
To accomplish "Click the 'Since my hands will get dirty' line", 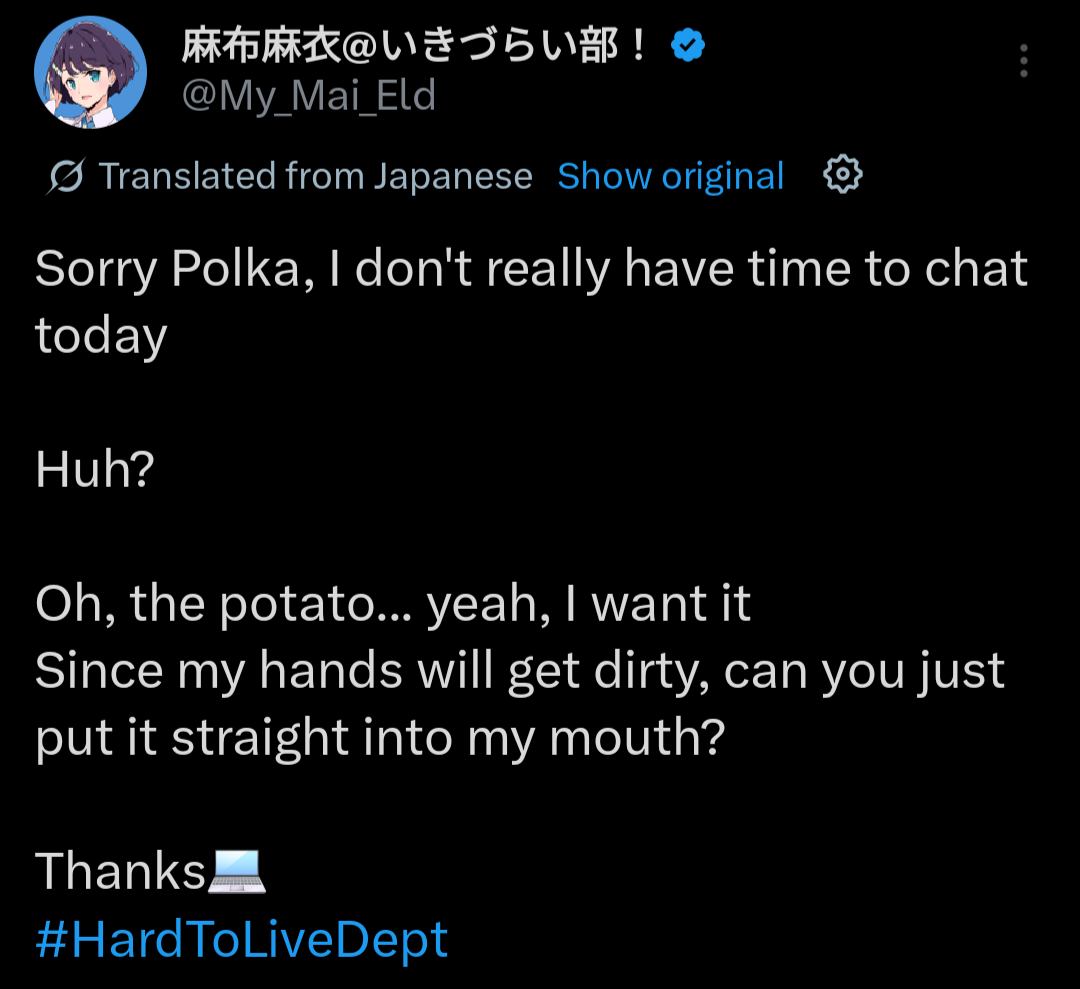I will coord(519,671).
